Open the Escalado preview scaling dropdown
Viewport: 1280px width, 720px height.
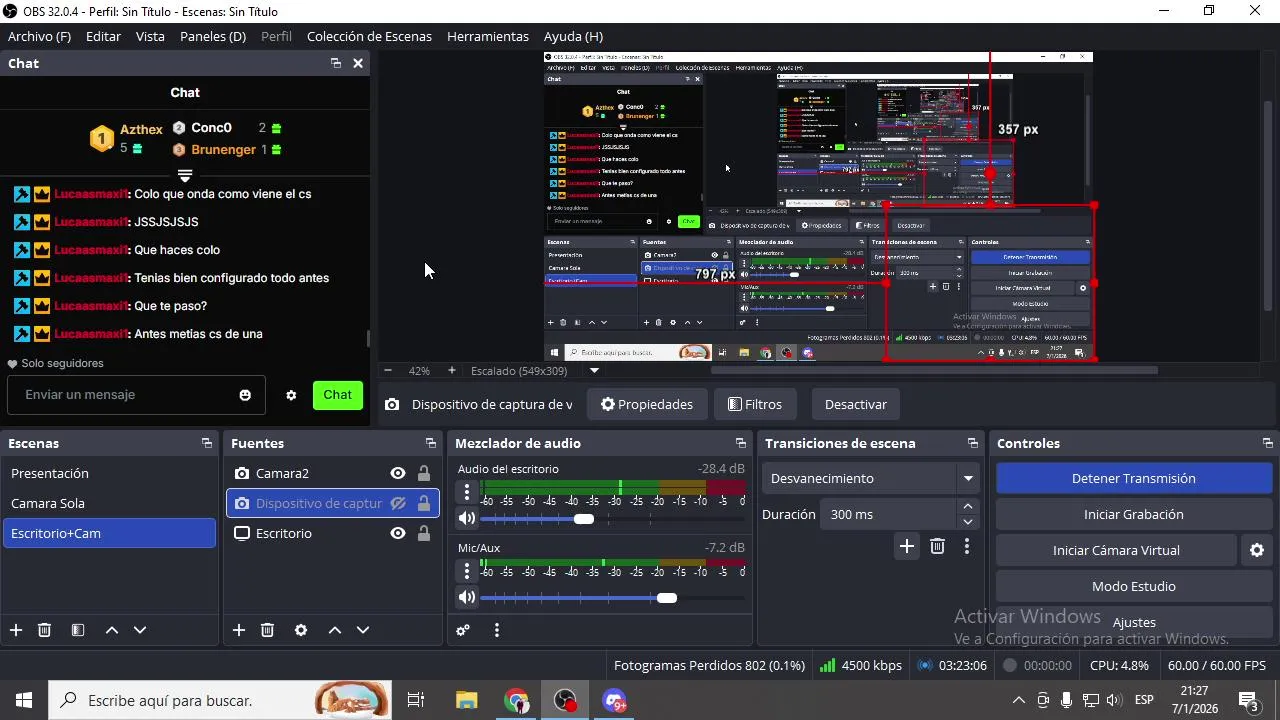click(x=594, y=370)
